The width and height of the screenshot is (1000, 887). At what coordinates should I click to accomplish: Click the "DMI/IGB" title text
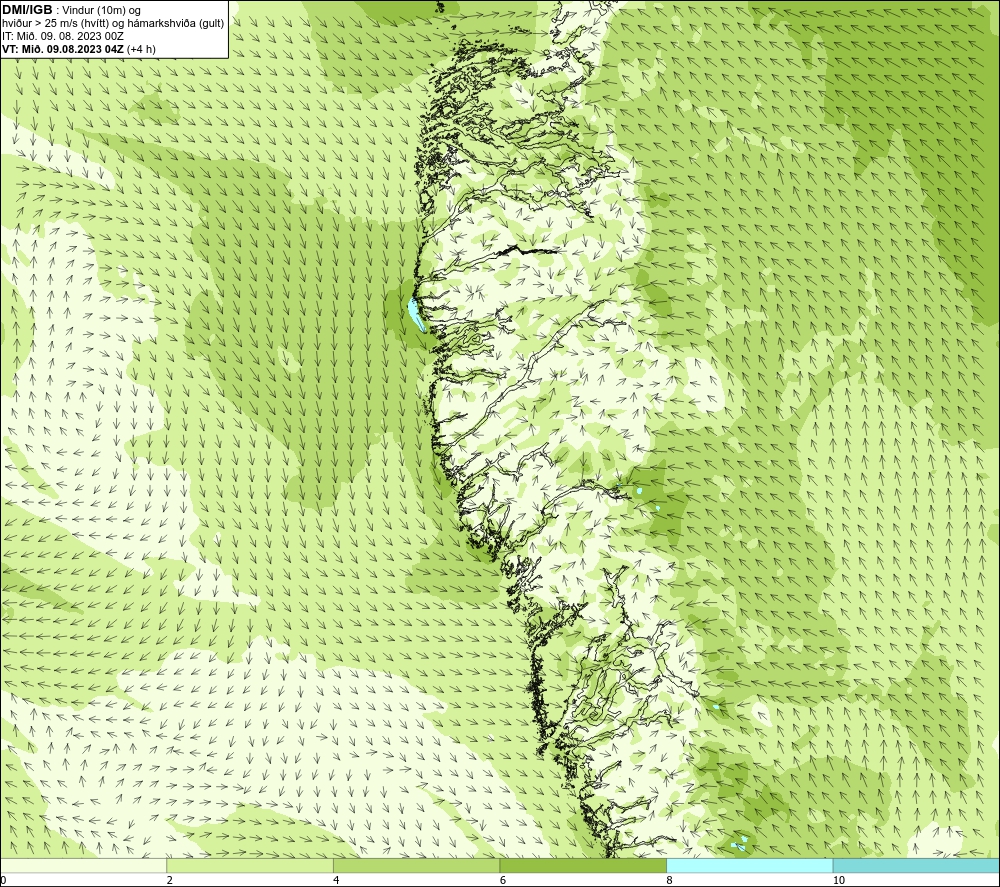click(27, 10)
